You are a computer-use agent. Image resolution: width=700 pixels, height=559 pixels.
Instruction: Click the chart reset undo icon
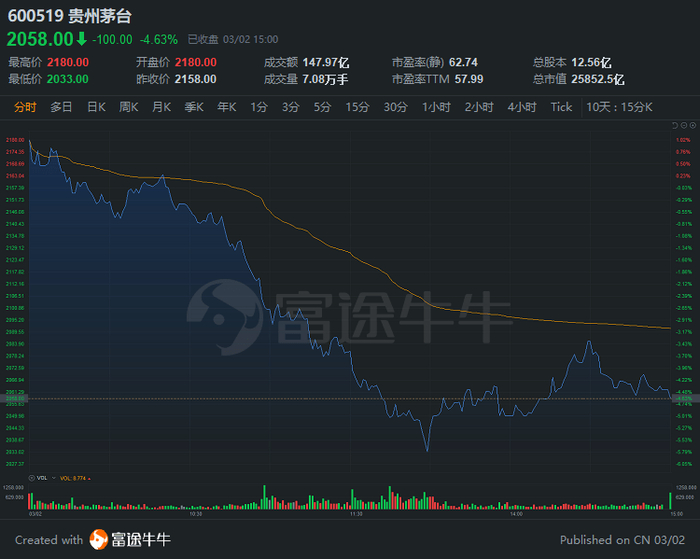tap(675, 125)
